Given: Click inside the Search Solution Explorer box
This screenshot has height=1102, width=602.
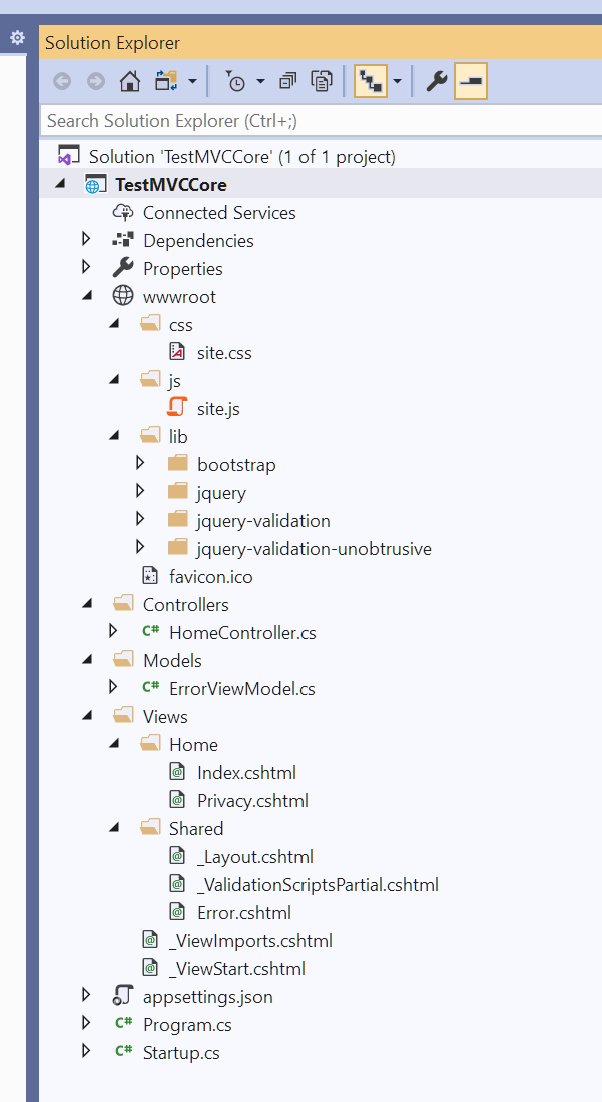Looking at the screenshot, I should 200,119.
